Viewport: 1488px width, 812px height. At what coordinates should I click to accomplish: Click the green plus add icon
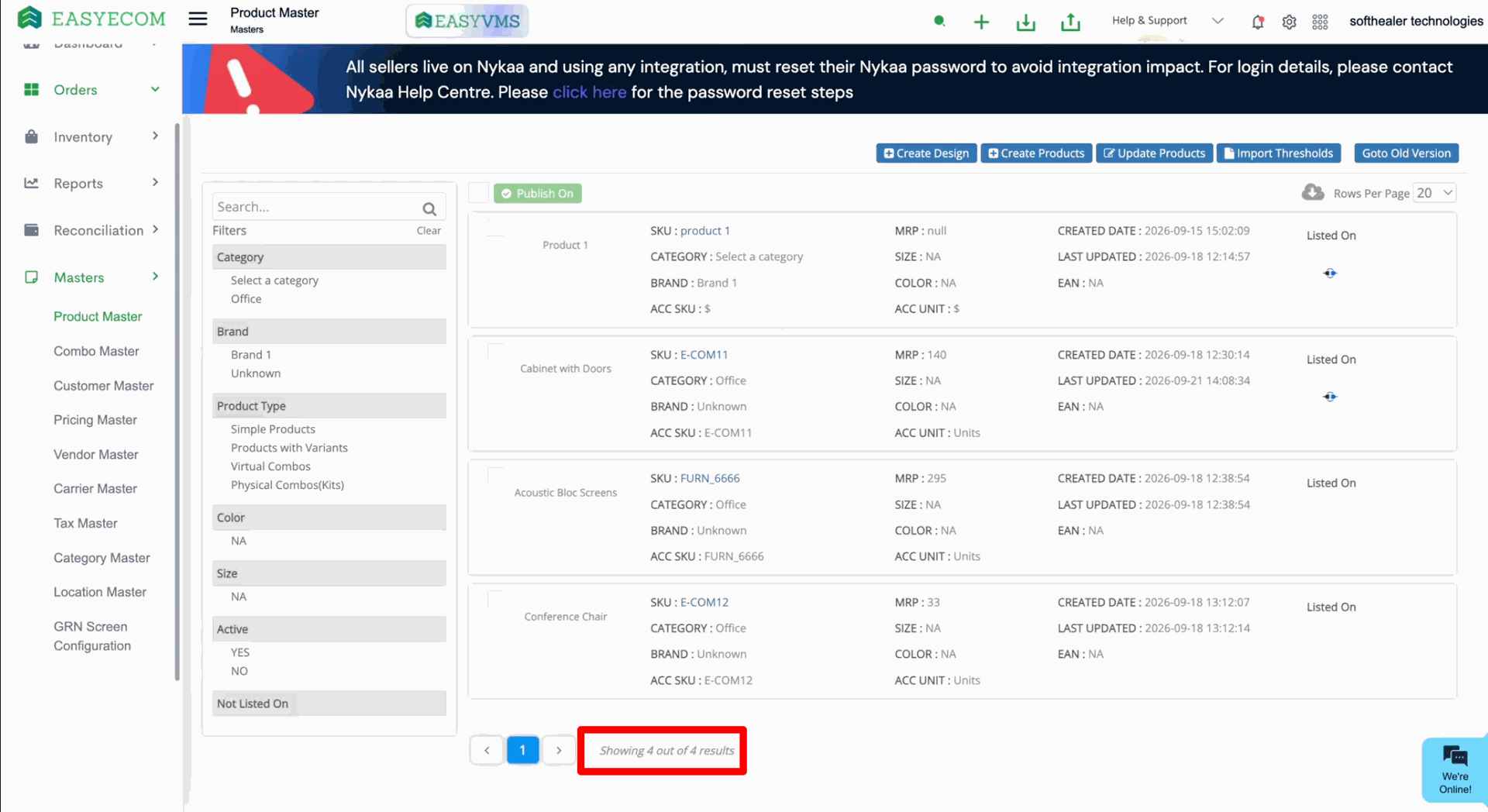[x=981, y=22]
